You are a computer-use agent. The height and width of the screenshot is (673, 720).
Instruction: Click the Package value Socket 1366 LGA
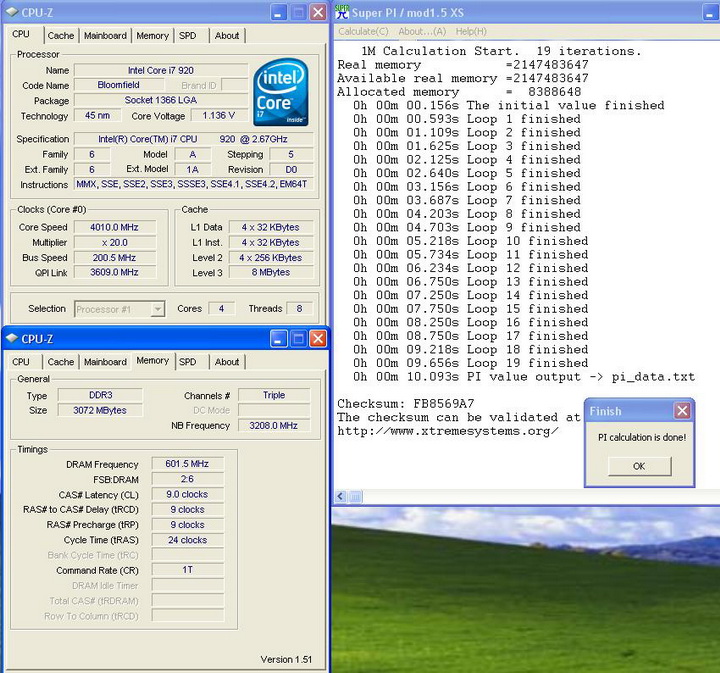point(161,100)
